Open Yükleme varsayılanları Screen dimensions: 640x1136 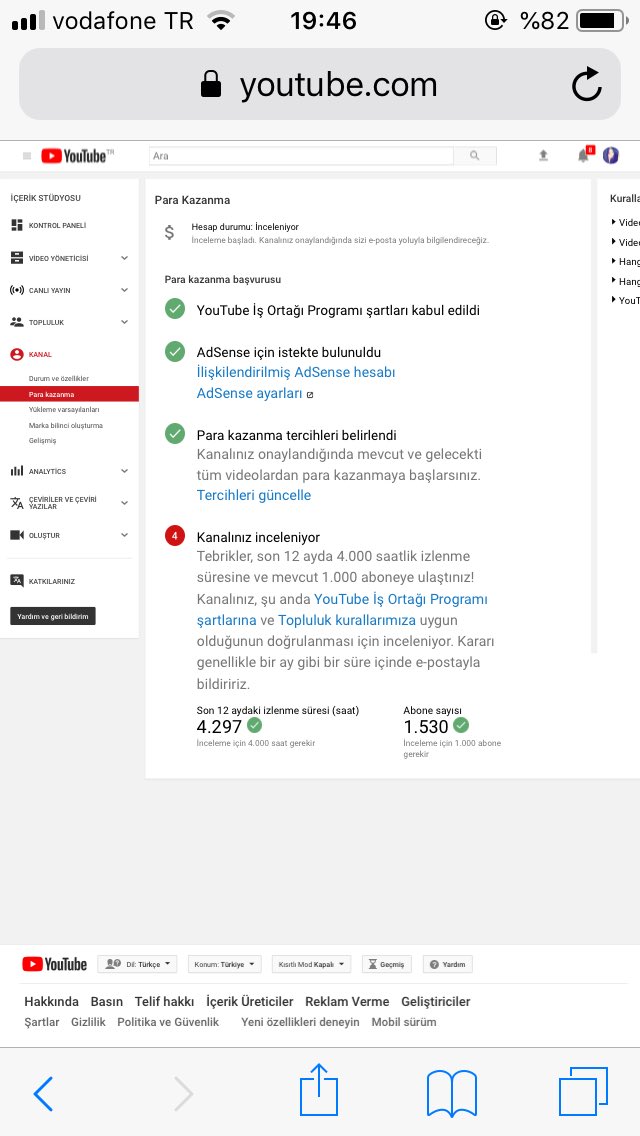(64, 409)
